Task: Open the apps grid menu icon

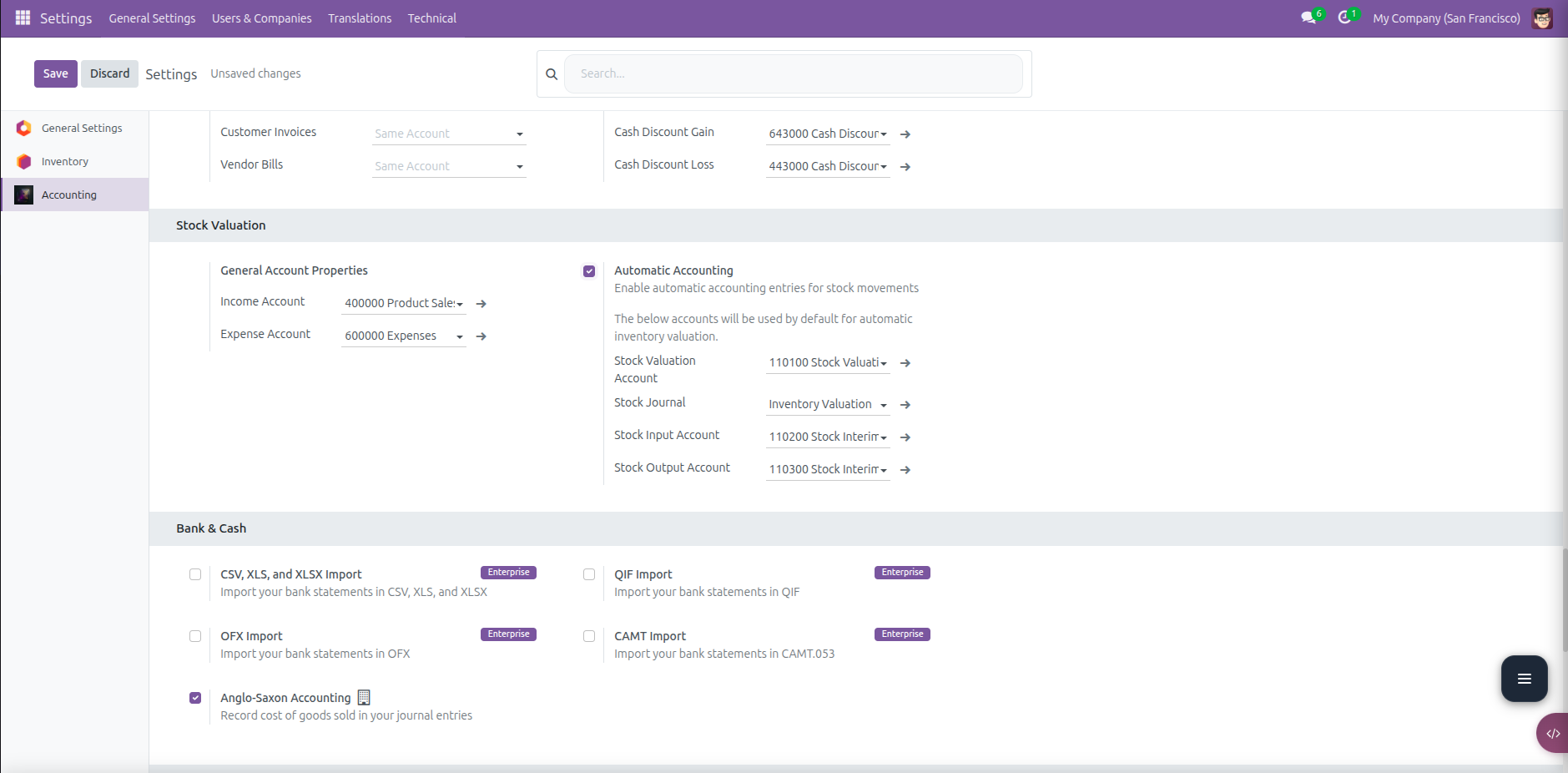Action: [x=23, y=18]
